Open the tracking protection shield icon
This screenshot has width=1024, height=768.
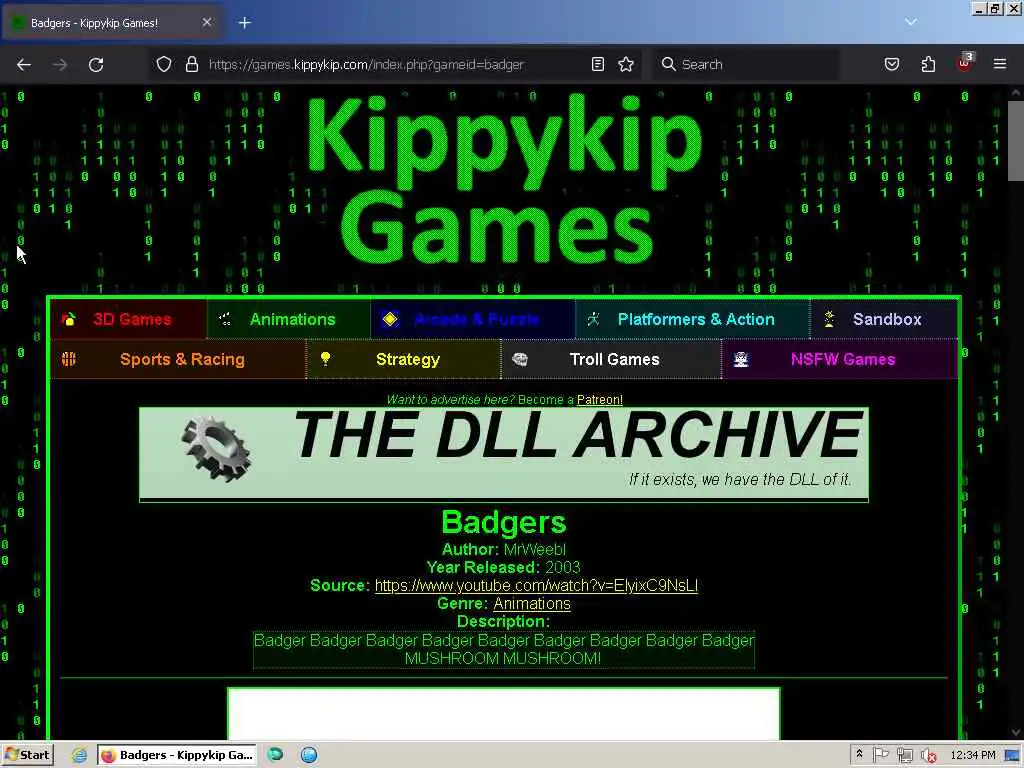[164, 64]
